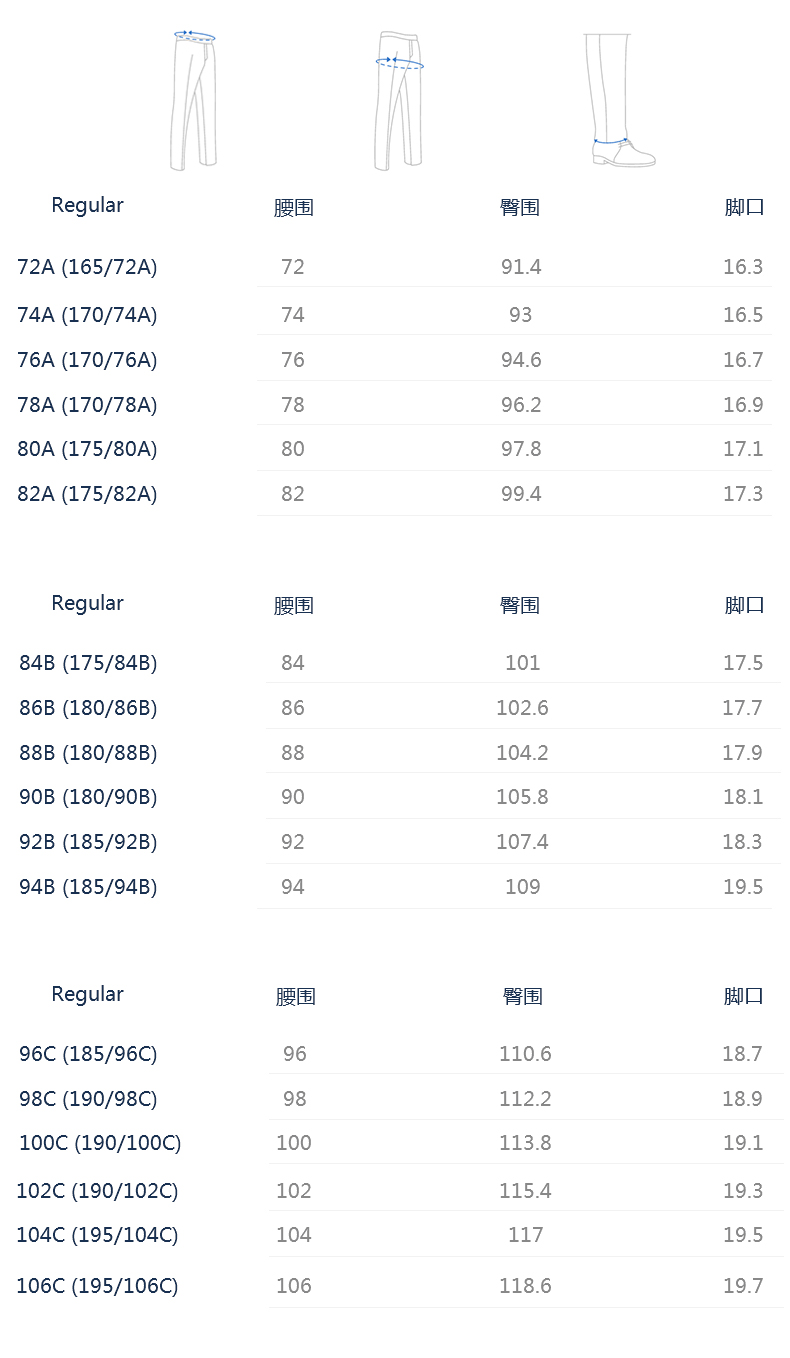This screenshot has width=790, height=1358.
Task: Select size 76A (170/76A) row label
Action: click(x=87, y=360)
